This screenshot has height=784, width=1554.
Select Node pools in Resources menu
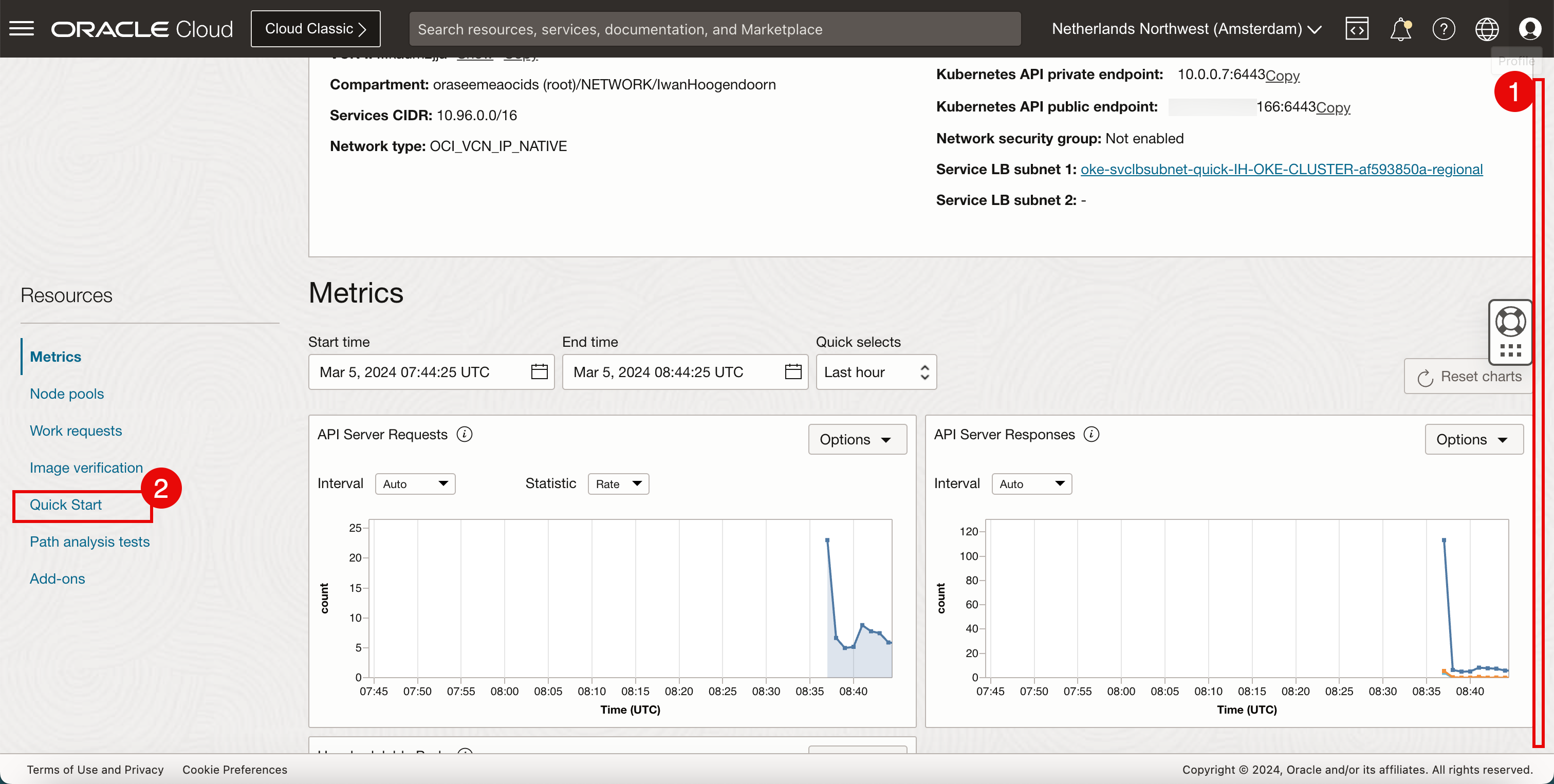[66, 393]
